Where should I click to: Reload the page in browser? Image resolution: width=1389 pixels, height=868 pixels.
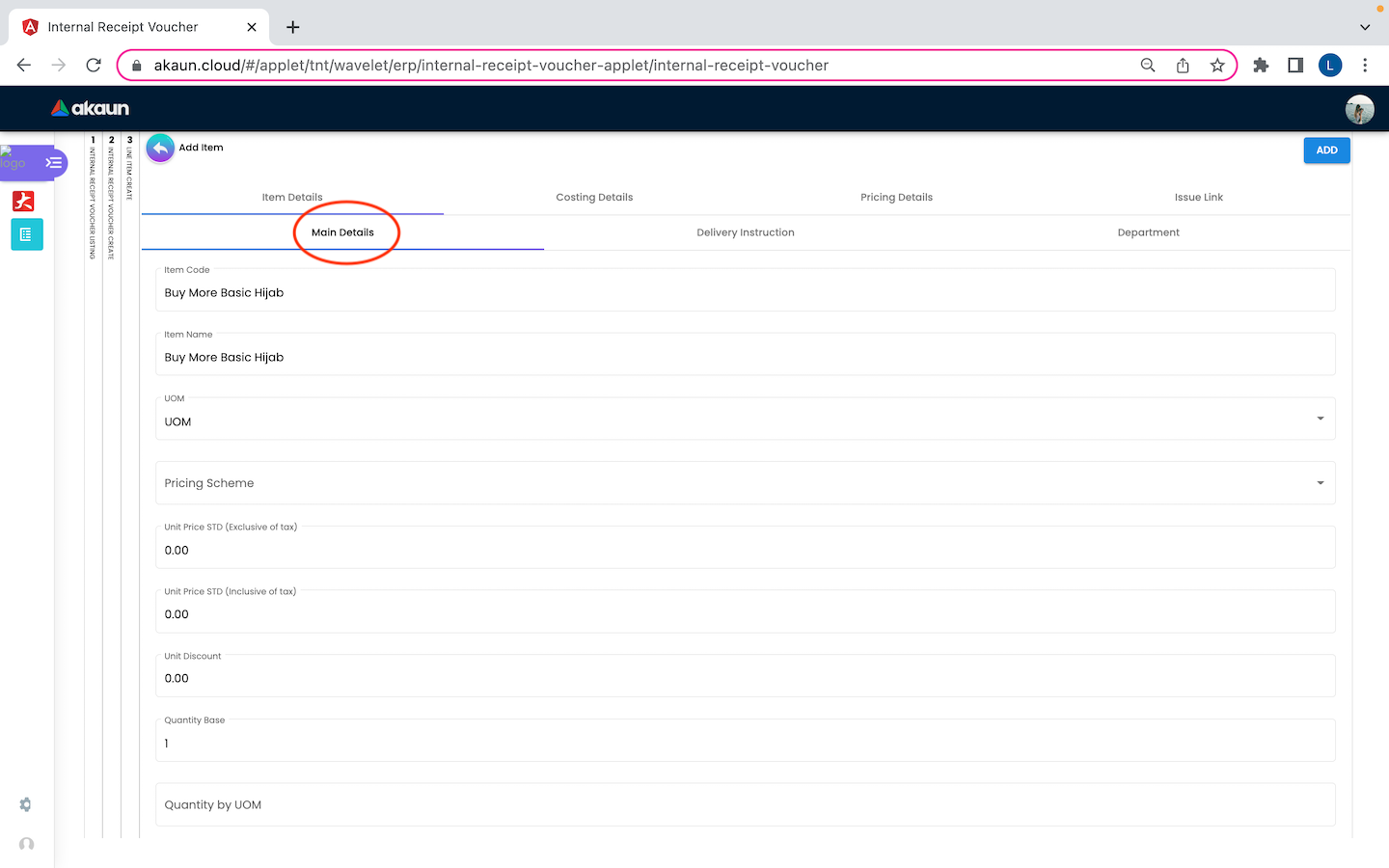[94, 66]
